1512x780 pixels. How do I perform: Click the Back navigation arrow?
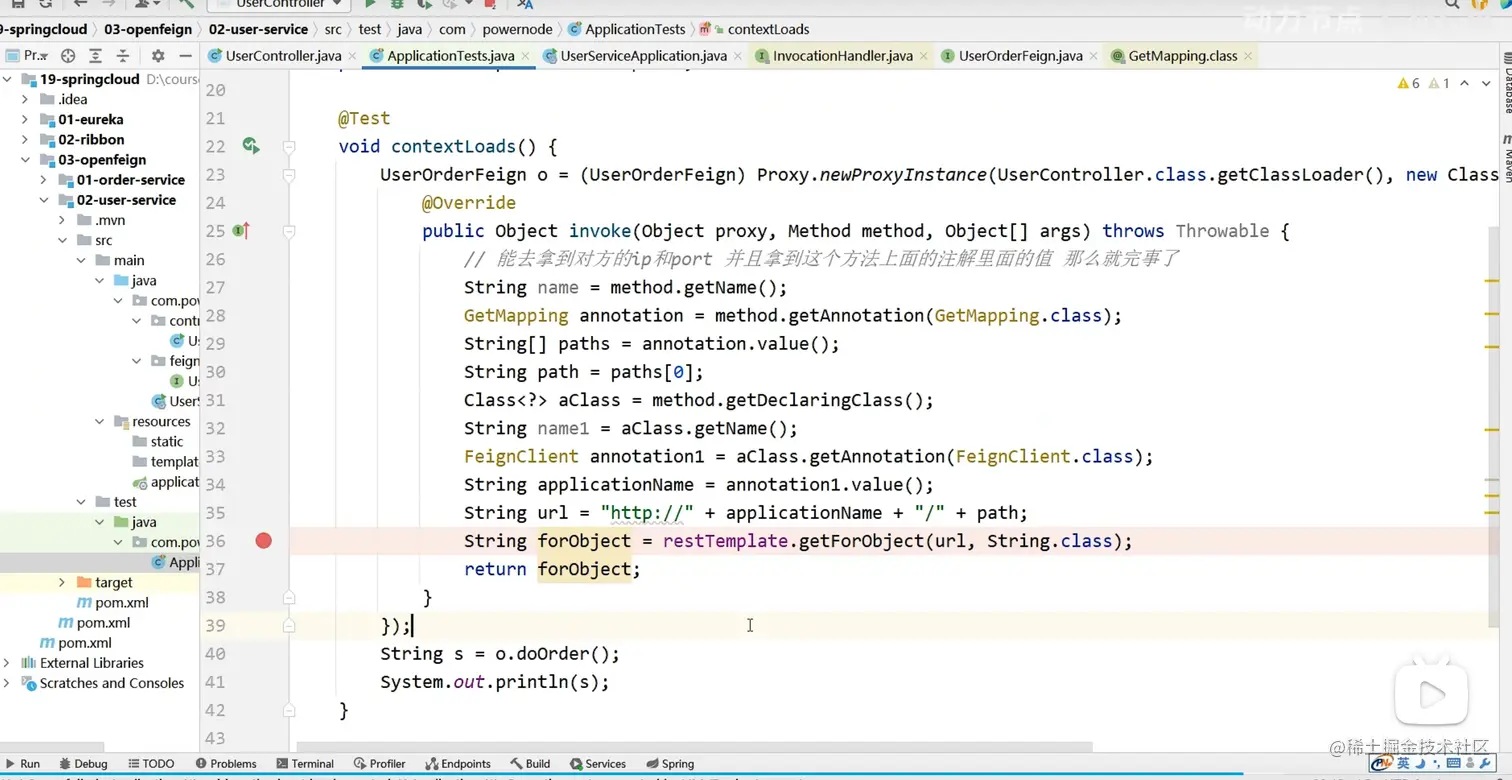click(80, 4)
